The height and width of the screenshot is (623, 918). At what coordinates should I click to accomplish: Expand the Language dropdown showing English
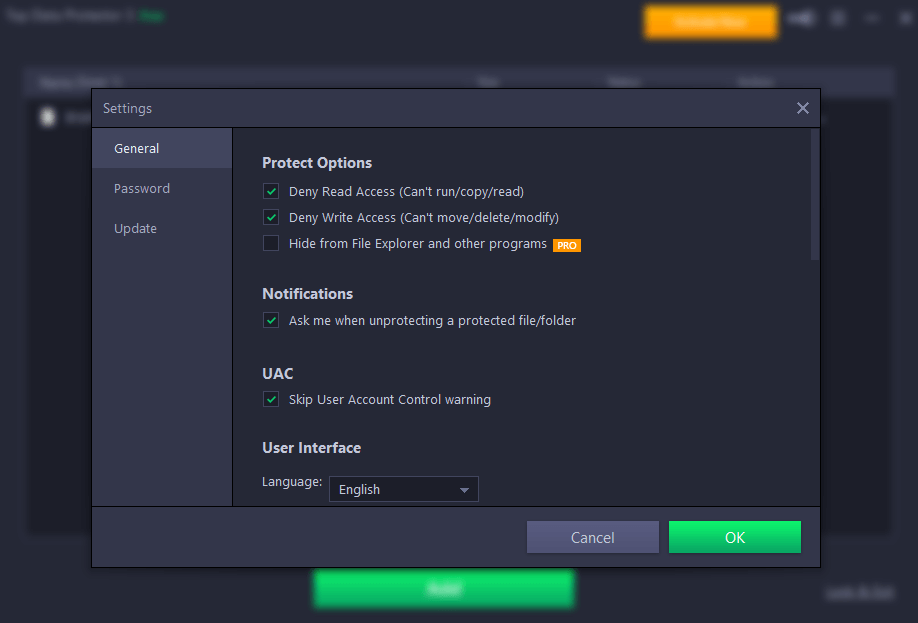pos(403,489)
